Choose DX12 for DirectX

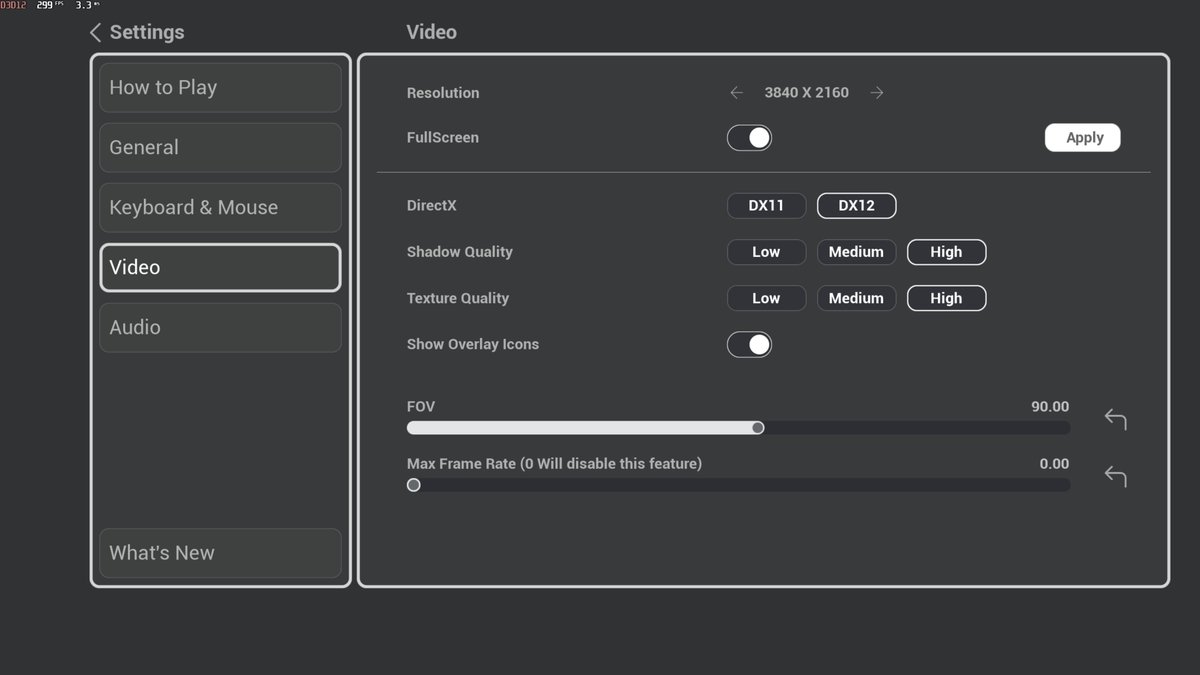coord(857,206)
